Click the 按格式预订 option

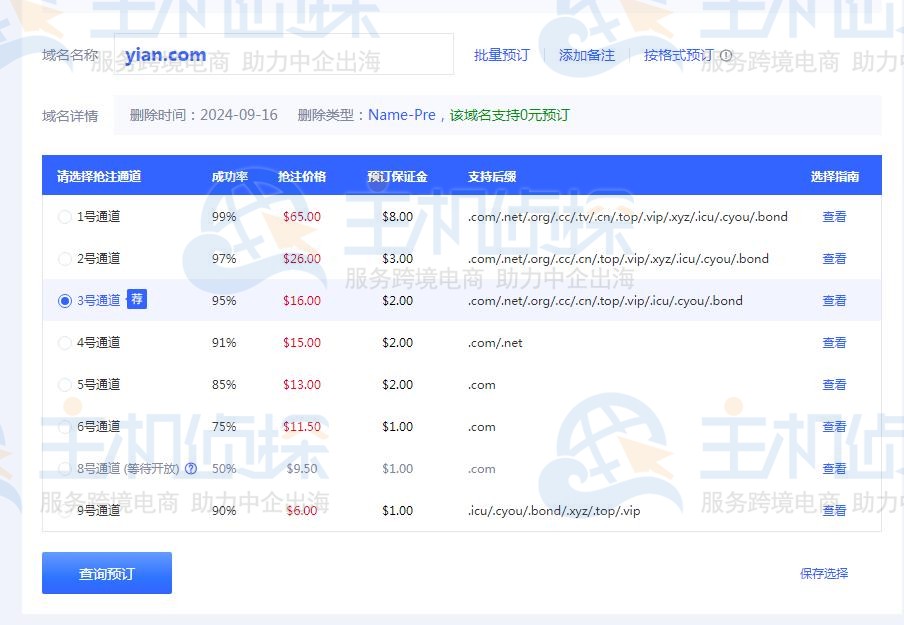click(x=681, y=55)
